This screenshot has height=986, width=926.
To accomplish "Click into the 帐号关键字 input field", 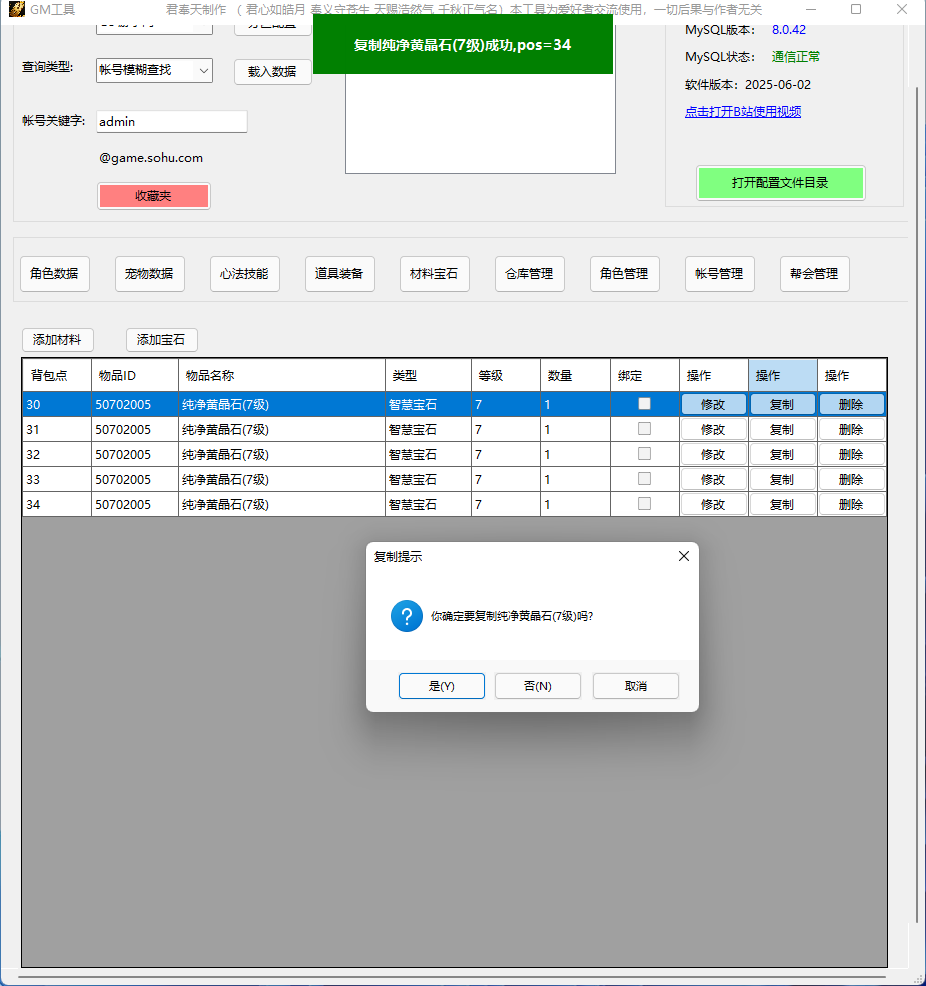I will coord(171,122).
